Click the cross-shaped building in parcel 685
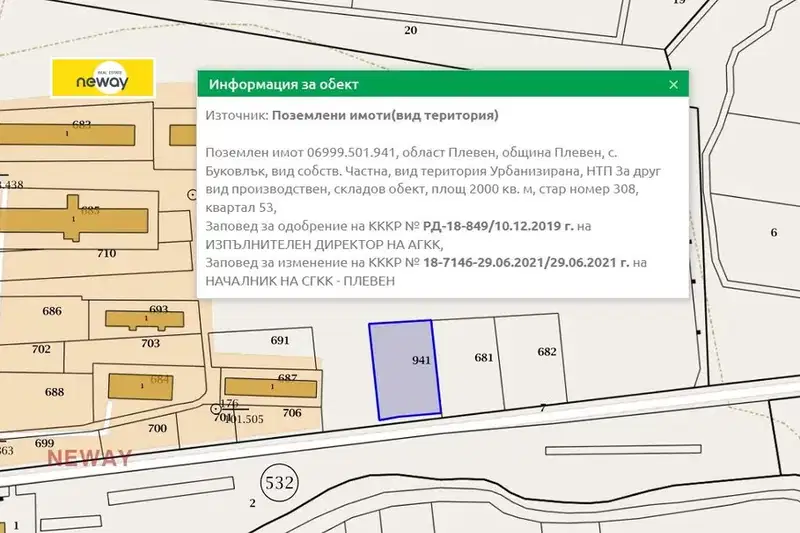Viewport: 800px width, 533px height. (74, 219)
